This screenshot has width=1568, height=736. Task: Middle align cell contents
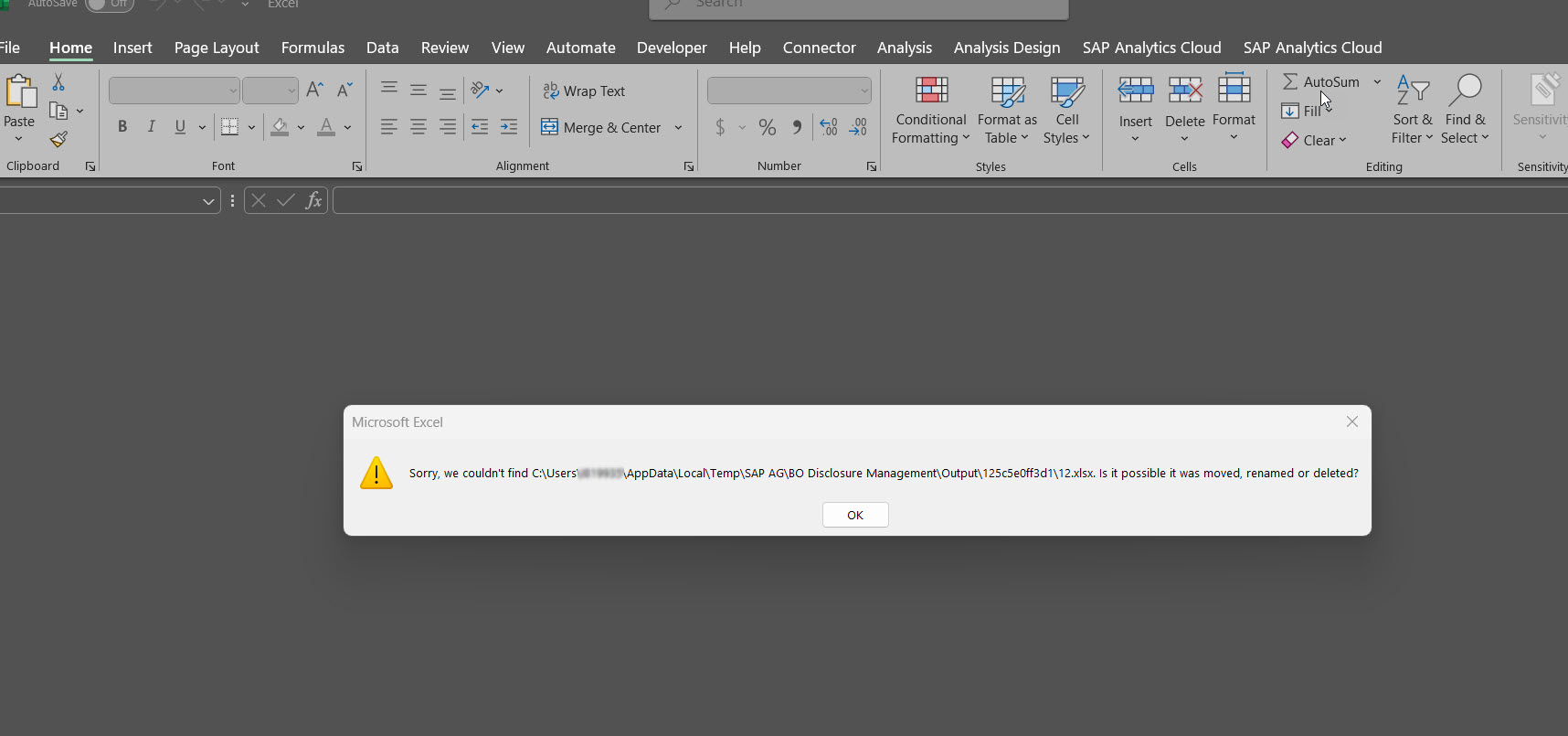click(x=418, y=90)
